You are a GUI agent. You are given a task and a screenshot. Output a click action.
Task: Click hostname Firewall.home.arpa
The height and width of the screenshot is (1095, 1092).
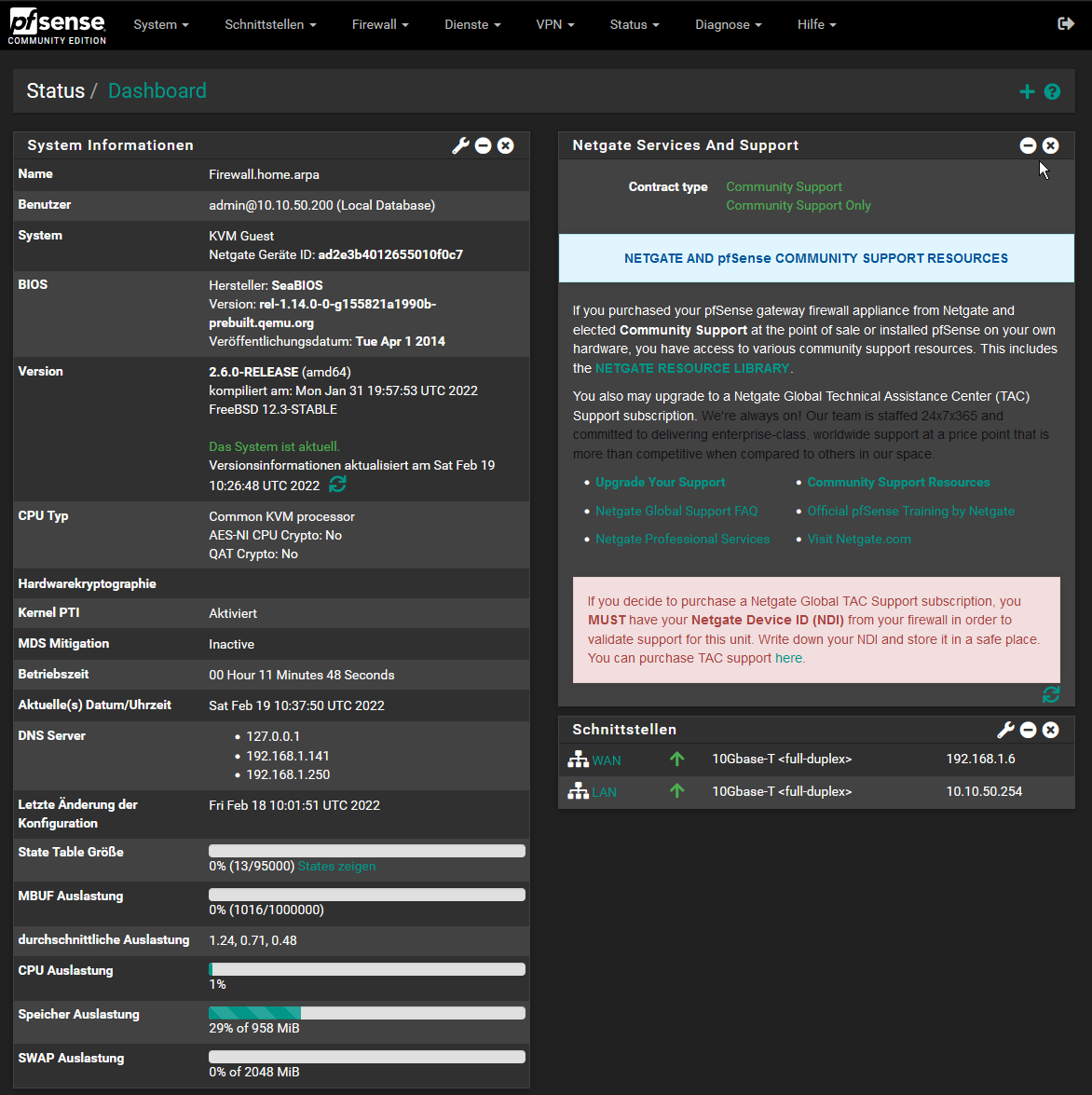(264, 174)
